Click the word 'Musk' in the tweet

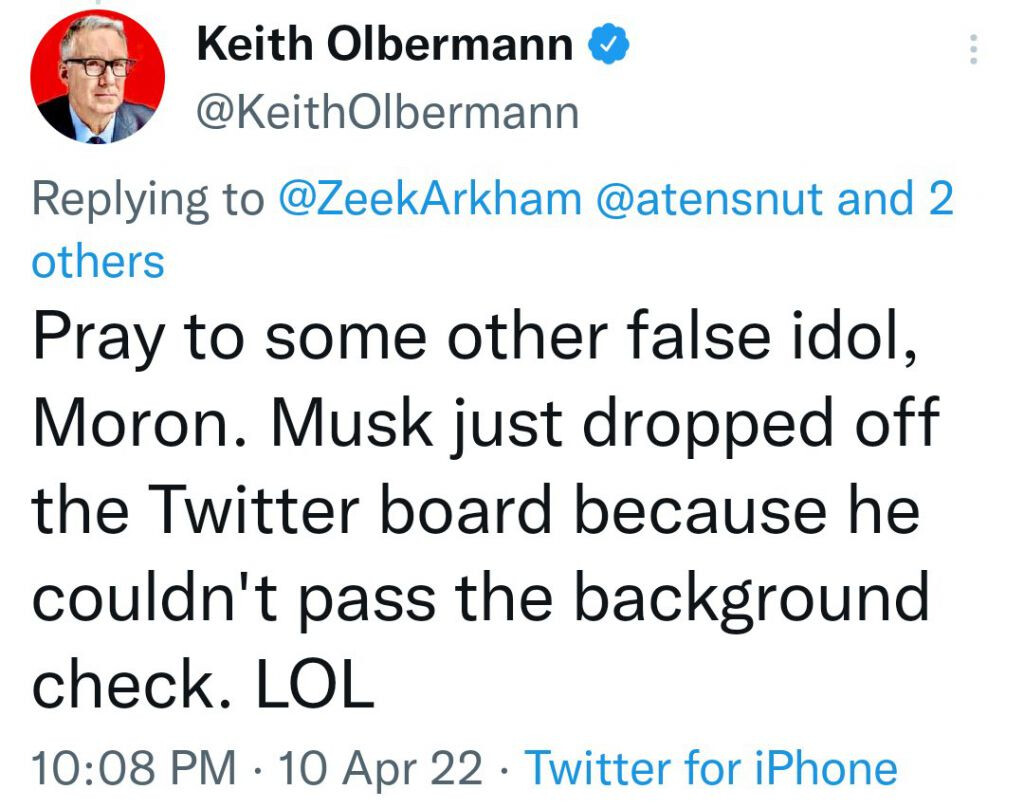[352, 423]
